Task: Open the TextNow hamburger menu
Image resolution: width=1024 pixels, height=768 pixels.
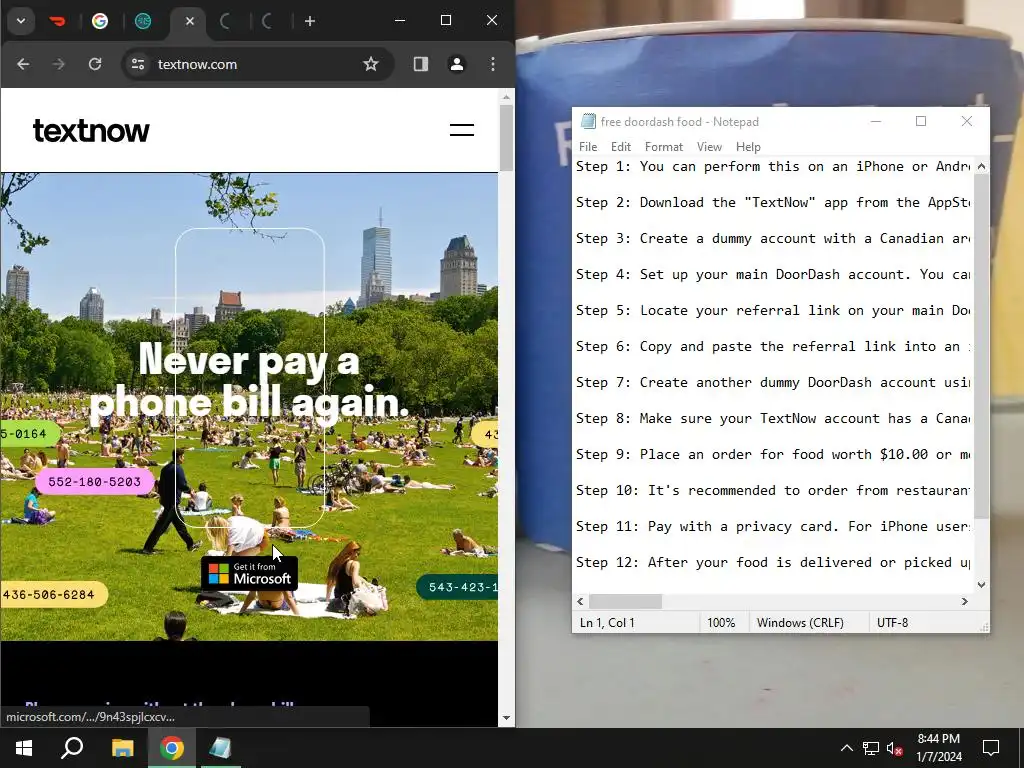Action: [x=462, y=130]
